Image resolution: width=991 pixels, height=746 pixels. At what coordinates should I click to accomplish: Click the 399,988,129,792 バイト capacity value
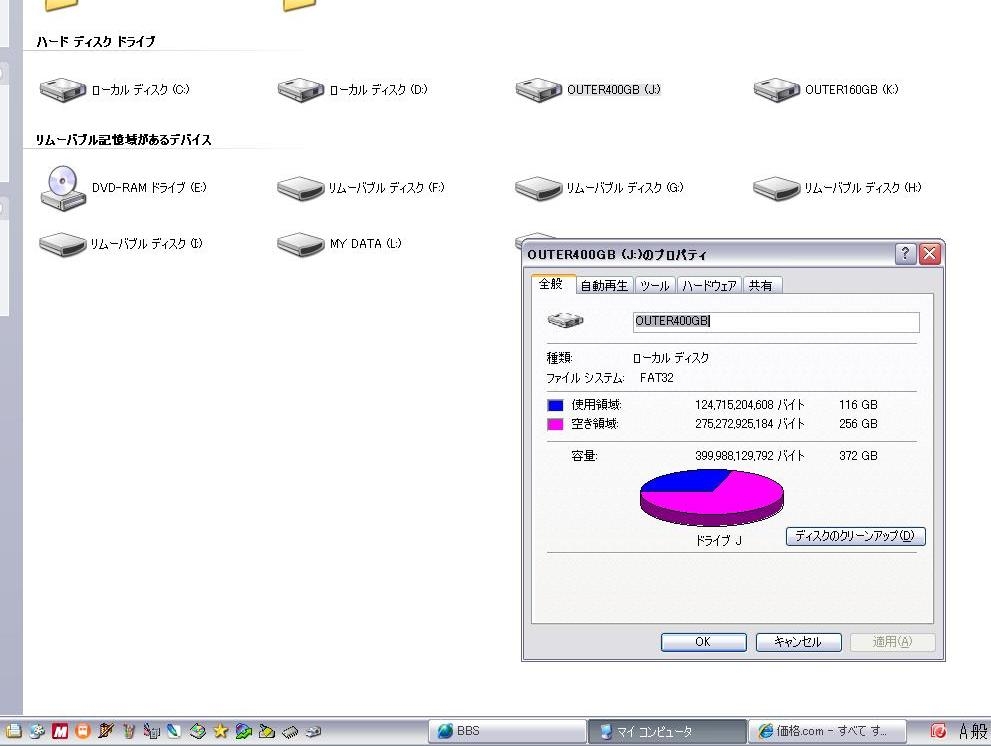point(750,456)
